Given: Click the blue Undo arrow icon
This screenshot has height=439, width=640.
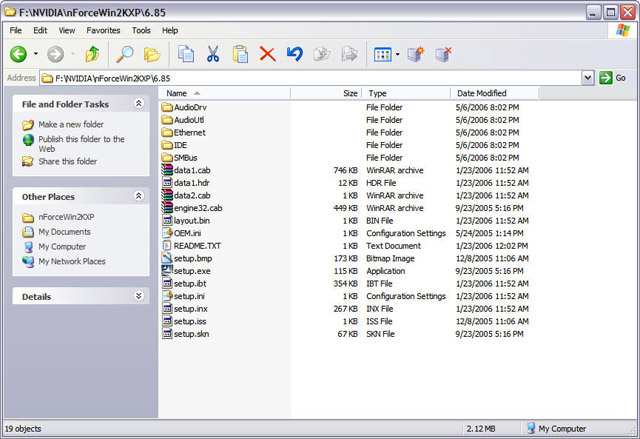Looking at the screenshot, I should (x=294, y=54).
